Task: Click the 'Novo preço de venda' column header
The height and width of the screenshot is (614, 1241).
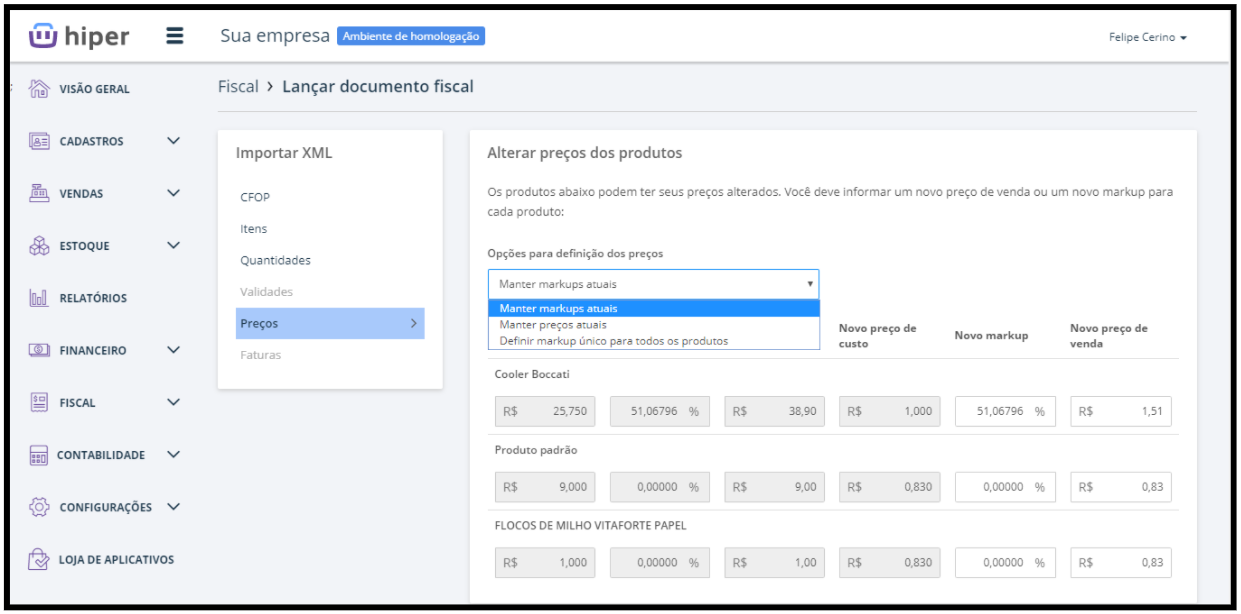Action: [x=1109, y=336]
